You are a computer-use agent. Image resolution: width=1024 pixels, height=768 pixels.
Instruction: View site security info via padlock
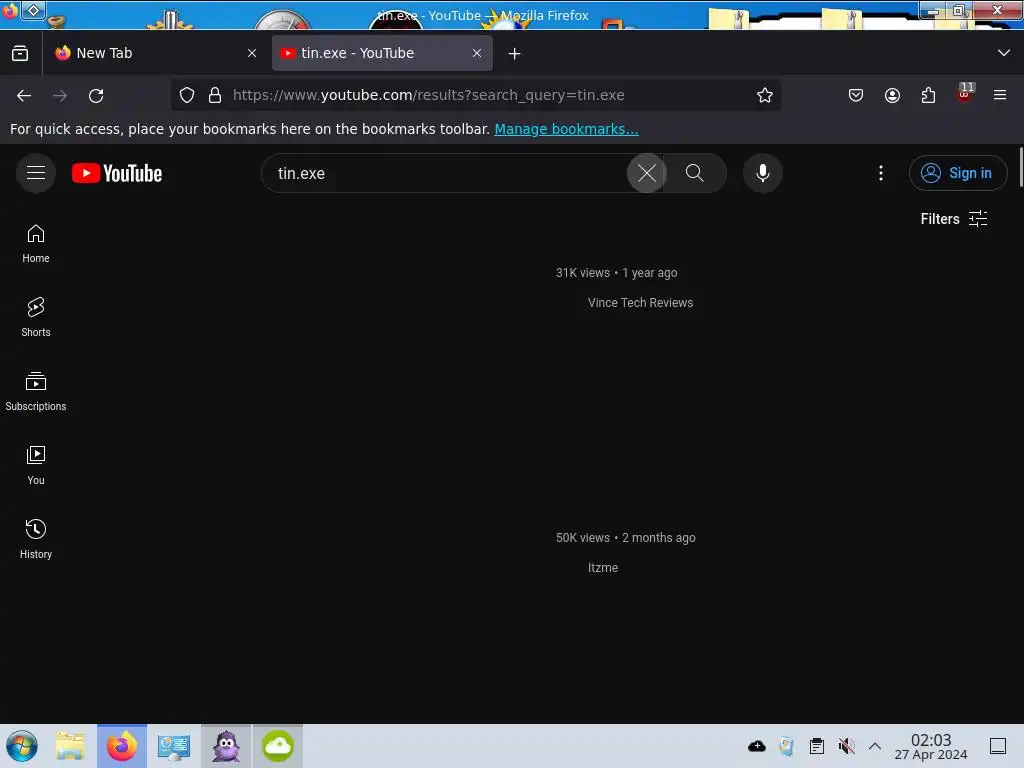click(215, 95)
